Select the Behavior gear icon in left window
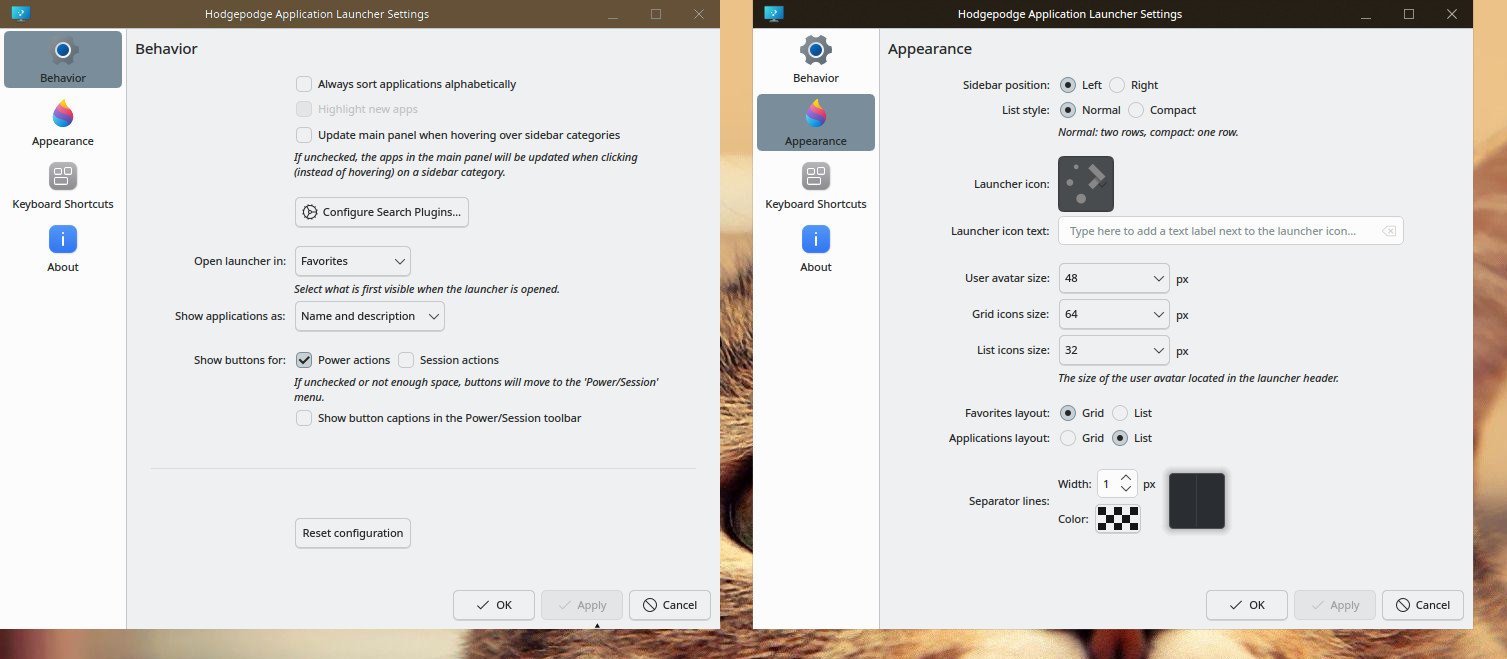 point(63,50)
